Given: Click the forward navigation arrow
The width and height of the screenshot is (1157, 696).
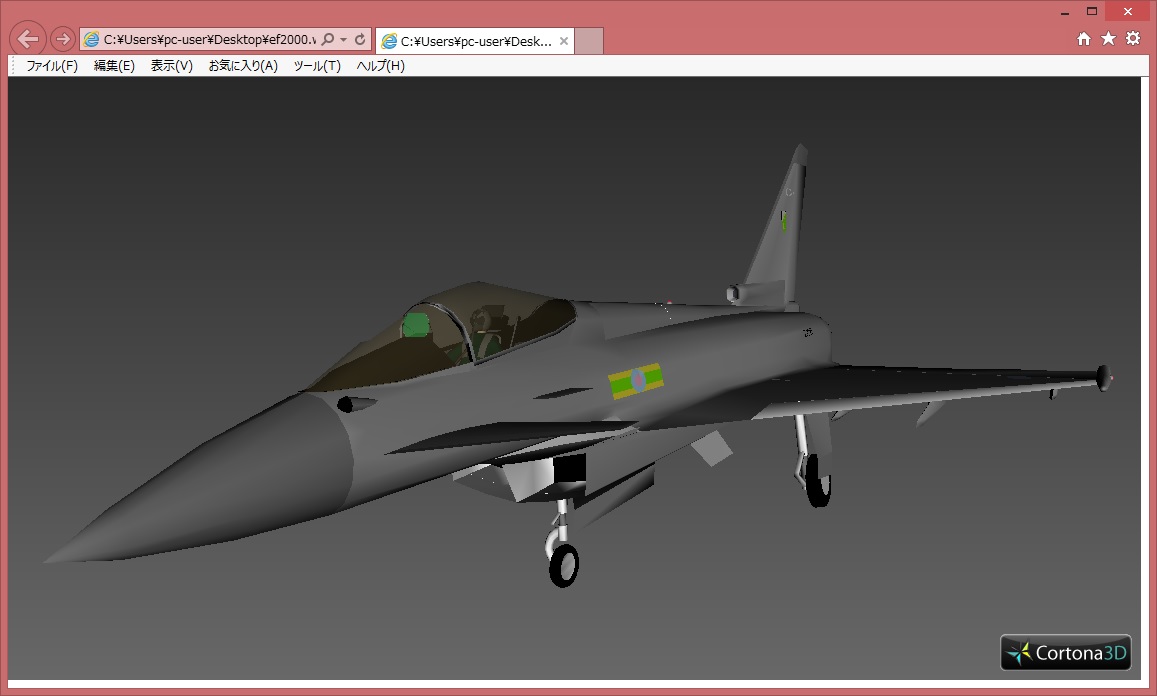Looking at the screenshot, I should tap(62, 39).
